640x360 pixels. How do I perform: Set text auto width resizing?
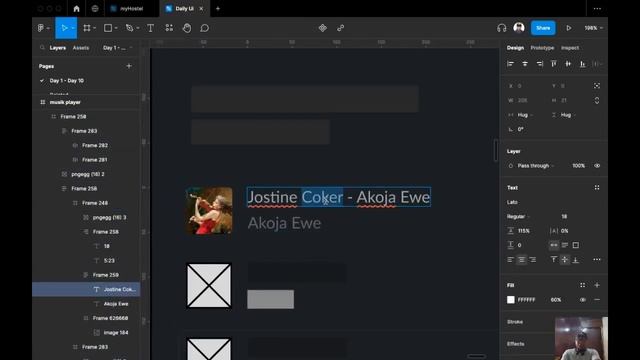pyautogui.click(x=554, y=245)
